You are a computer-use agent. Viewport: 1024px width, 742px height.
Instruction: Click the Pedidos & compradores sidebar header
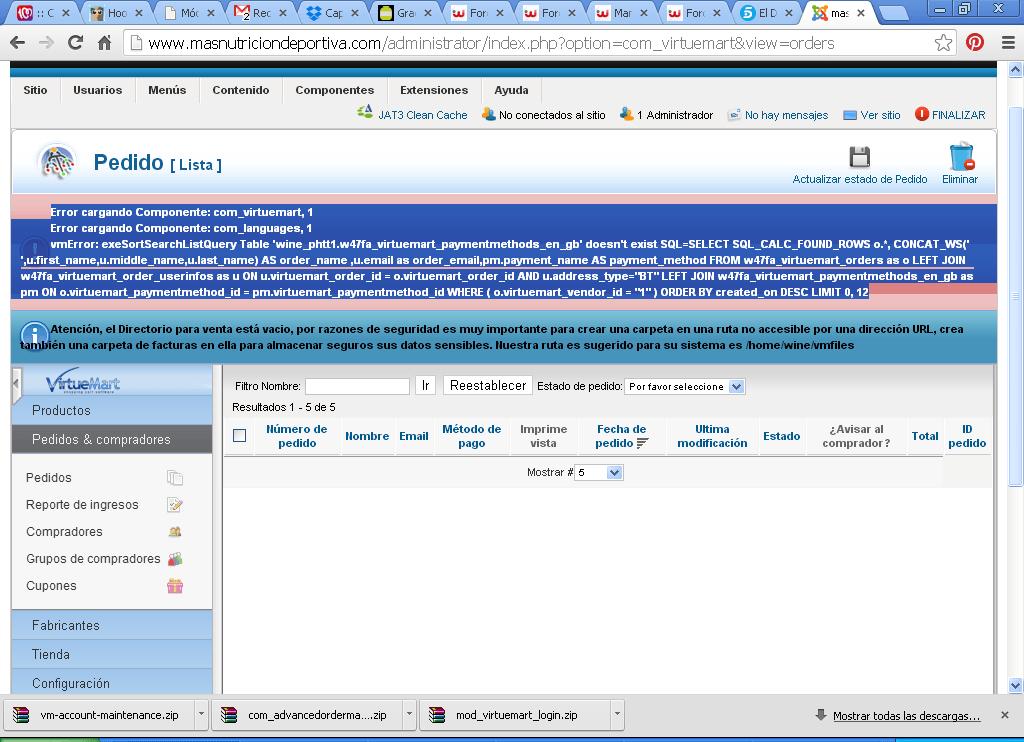pos(112,440)
